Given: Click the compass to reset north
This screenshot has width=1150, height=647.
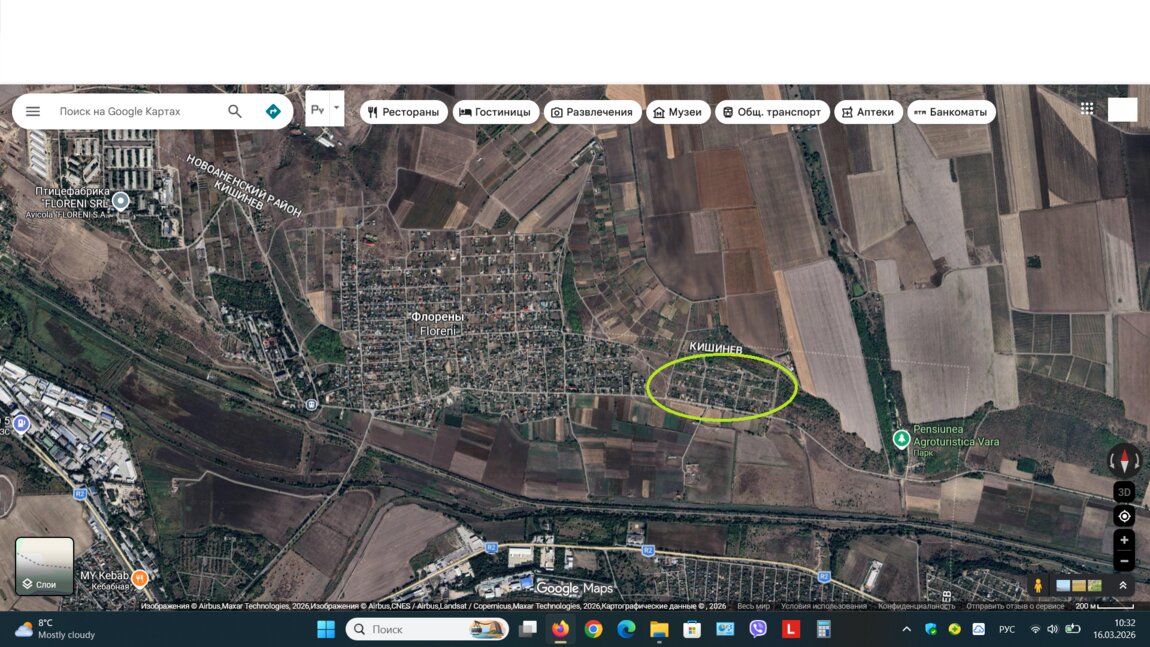Looking at the screenshot, I should pos(1124,461).
